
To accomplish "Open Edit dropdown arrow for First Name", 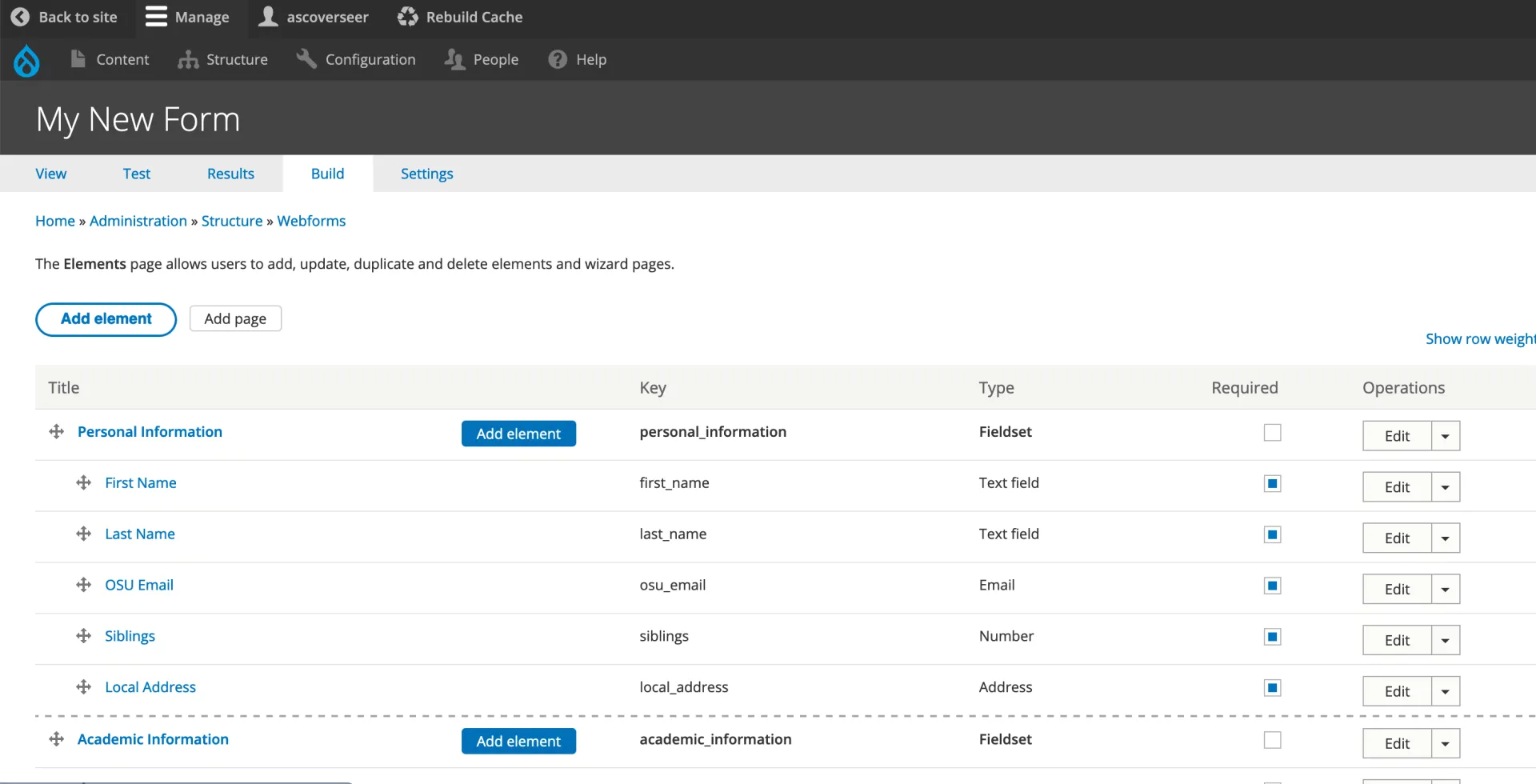I will [1446, 487].
